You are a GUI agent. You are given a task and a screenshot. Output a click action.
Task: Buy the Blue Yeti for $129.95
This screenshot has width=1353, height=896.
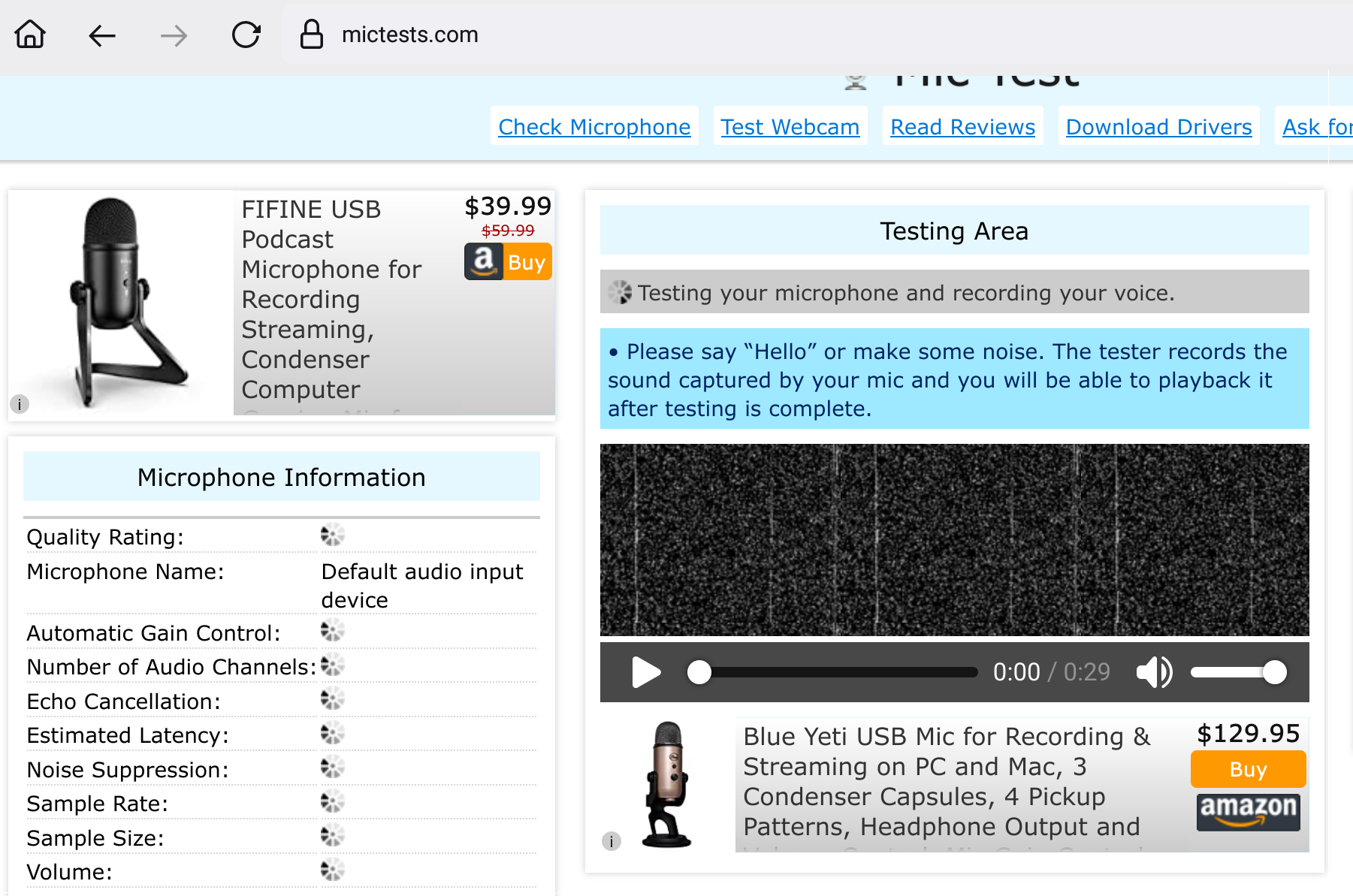[x=1248, y=769]
